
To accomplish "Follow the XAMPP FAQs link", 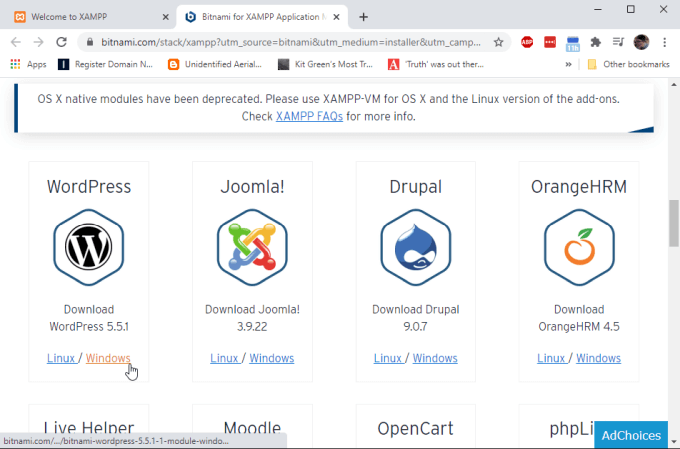I will (x=309, y=116).
